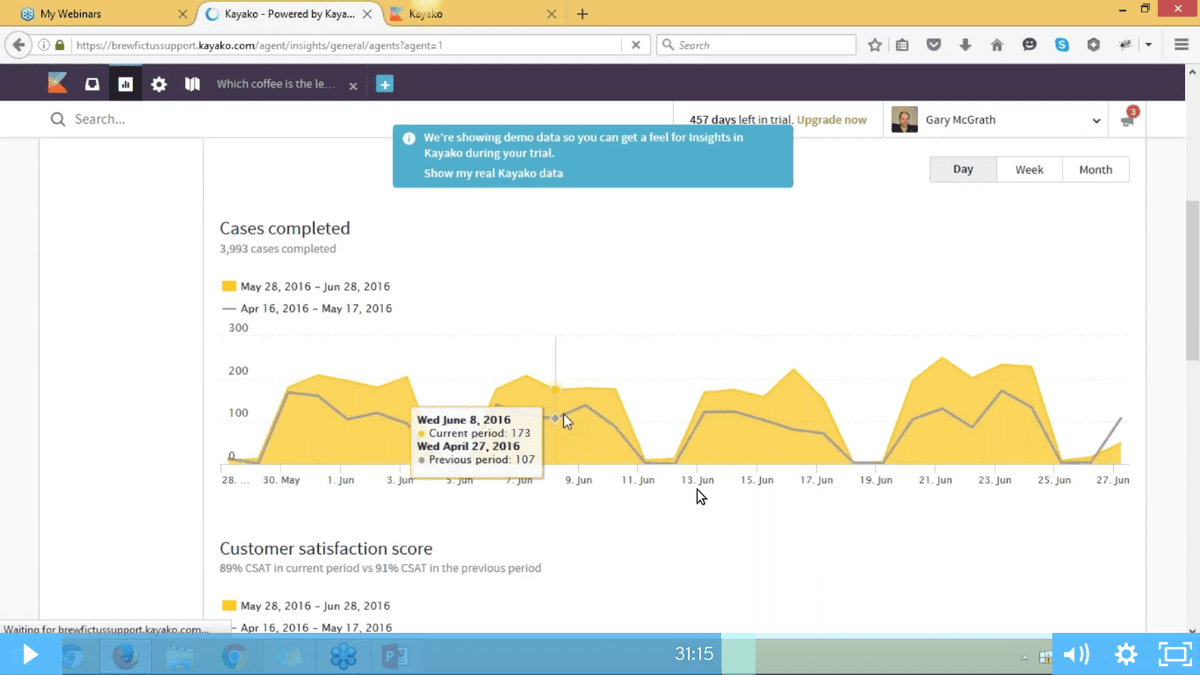The height and width of the screenshot is (675, 1200).
Task: Switch chart interval to Month
Action: pos(1095,170)
